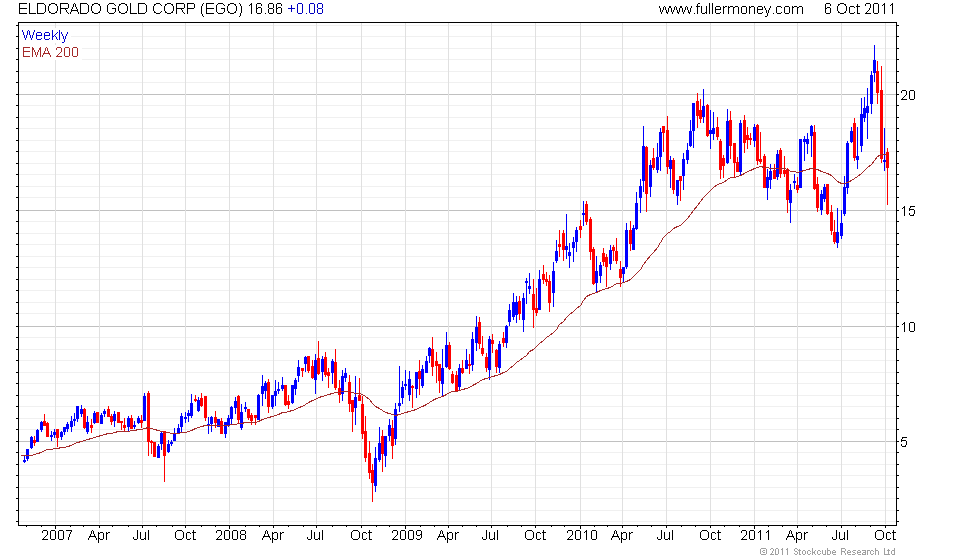Select the 2007 year label on time axis
Screen dimensions: 980x560
tap(56, 535)
